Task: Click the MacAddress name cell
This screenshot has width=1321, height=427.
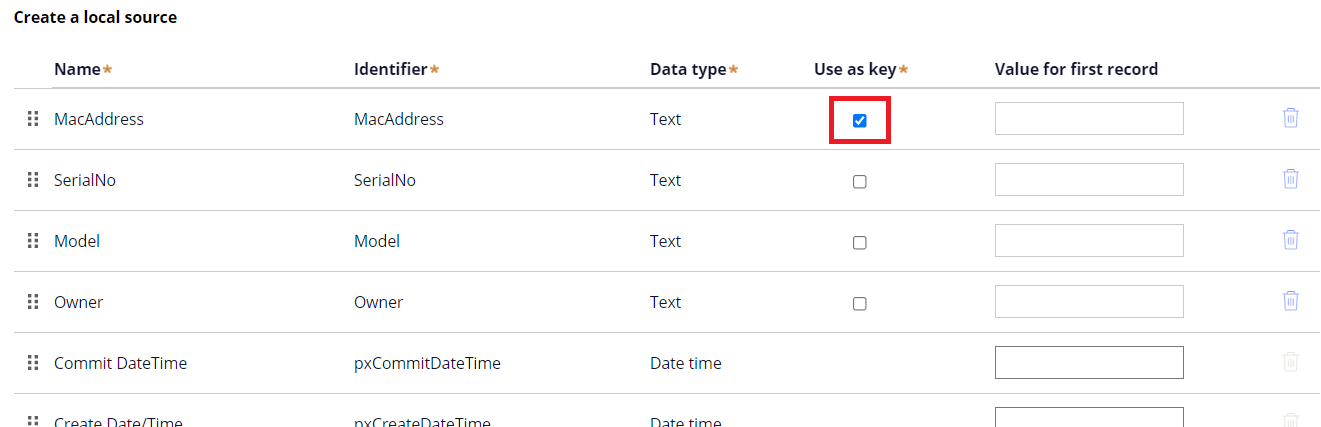Action: (99, 119)
